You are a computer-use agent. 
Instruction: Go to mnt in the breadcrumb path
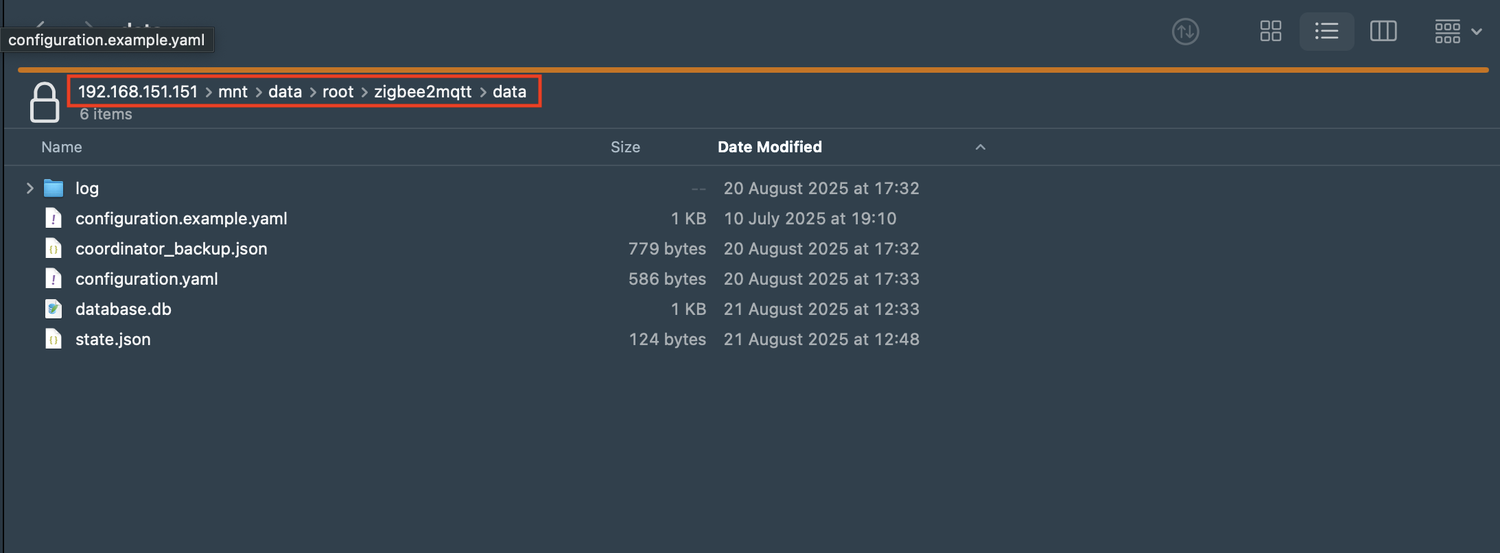[x=233, y=92]
